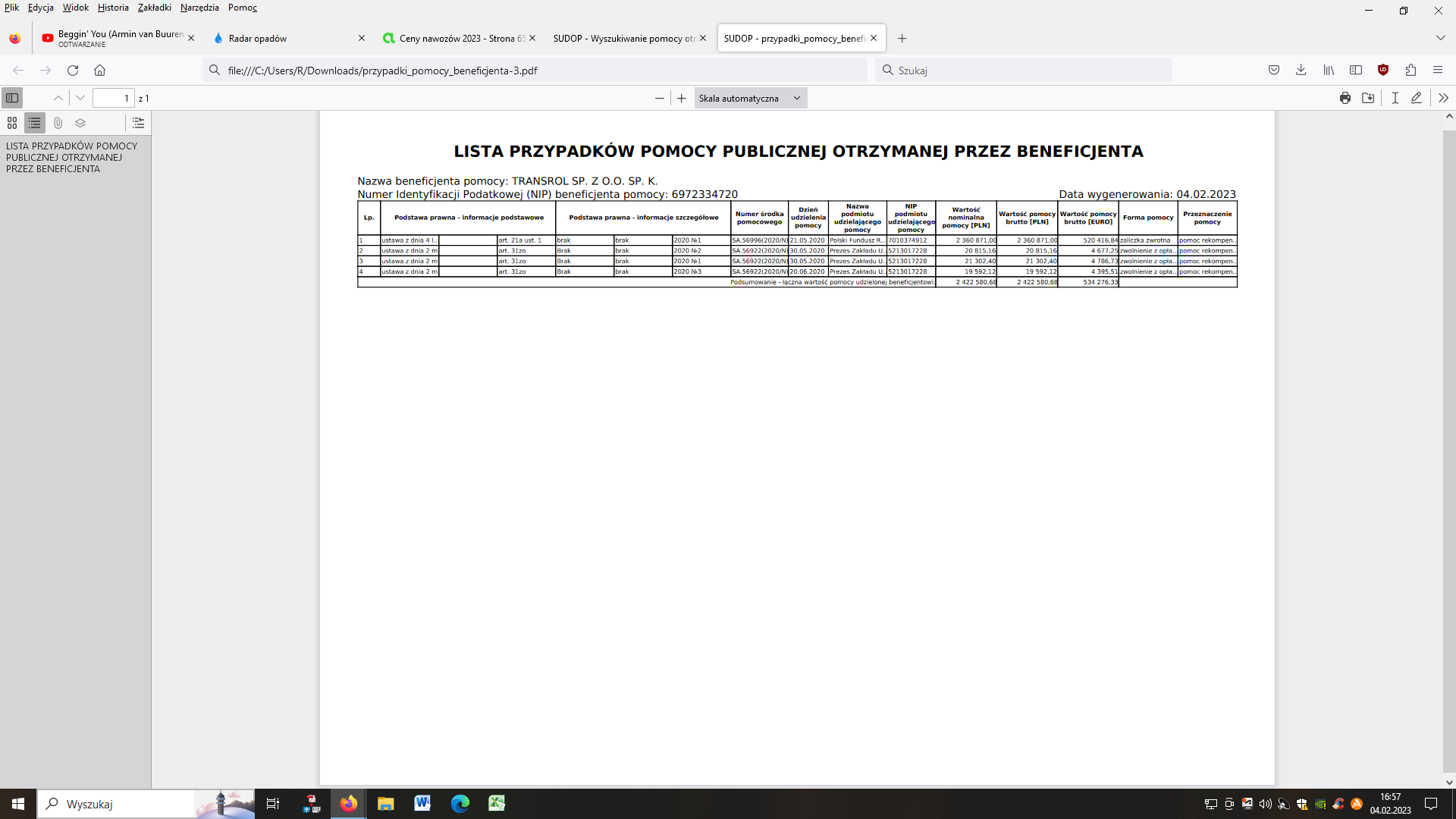Zoom out of the PDF

659,98
